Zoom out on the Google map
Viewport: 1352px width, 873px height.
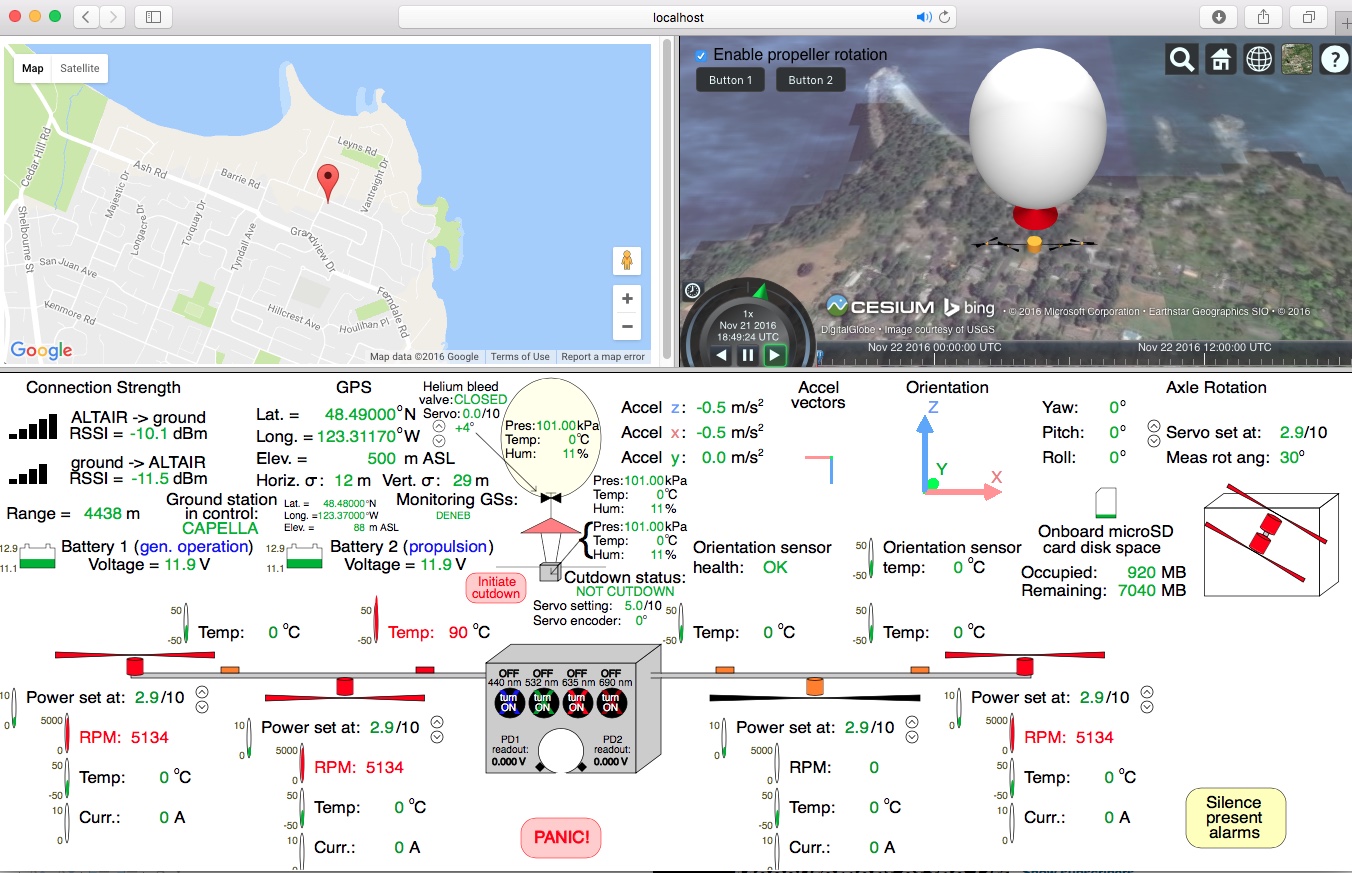pyautogui.click(x=627, y=327)
